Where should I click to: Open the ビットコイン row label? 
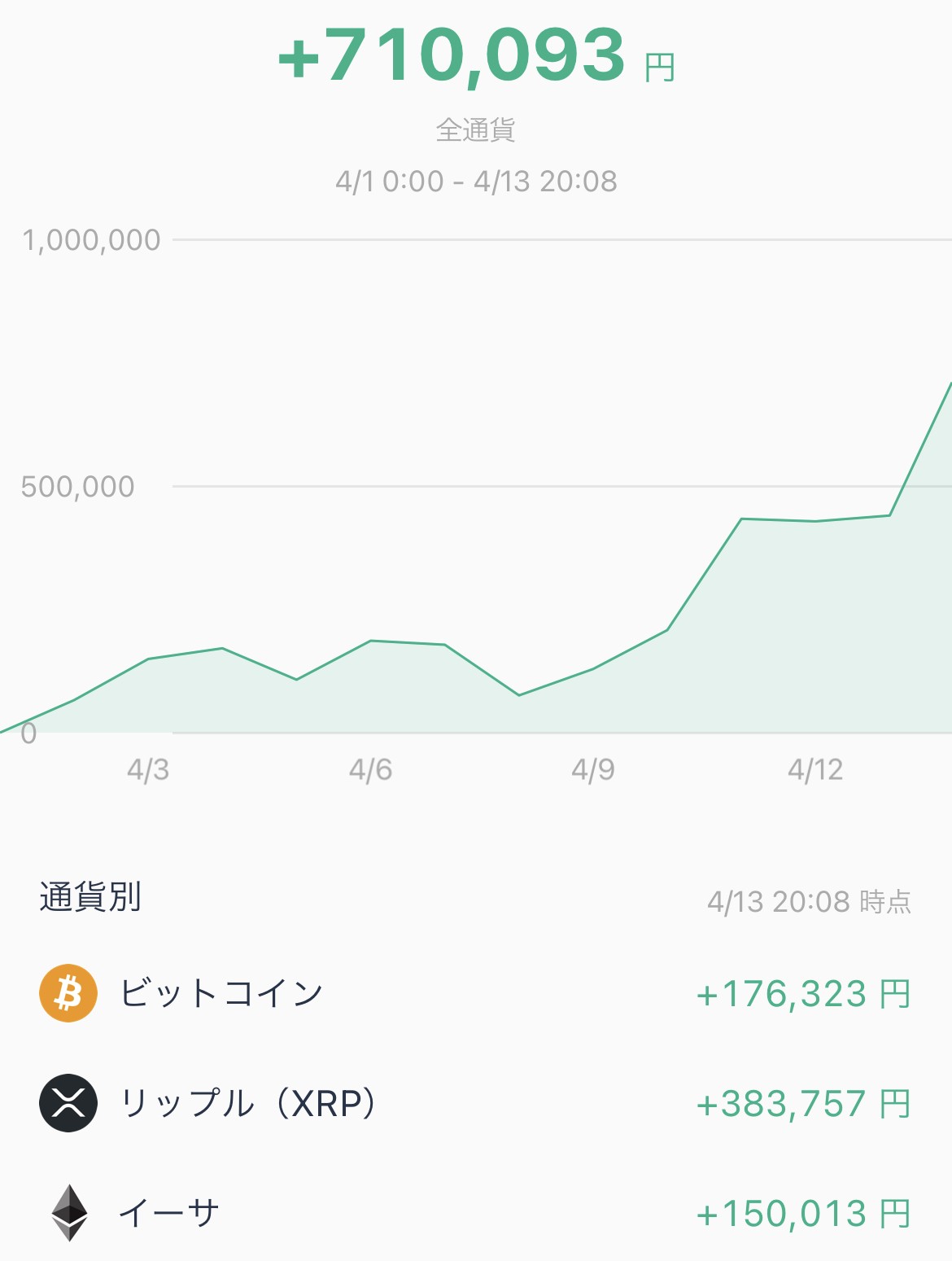tap(221, 993)
